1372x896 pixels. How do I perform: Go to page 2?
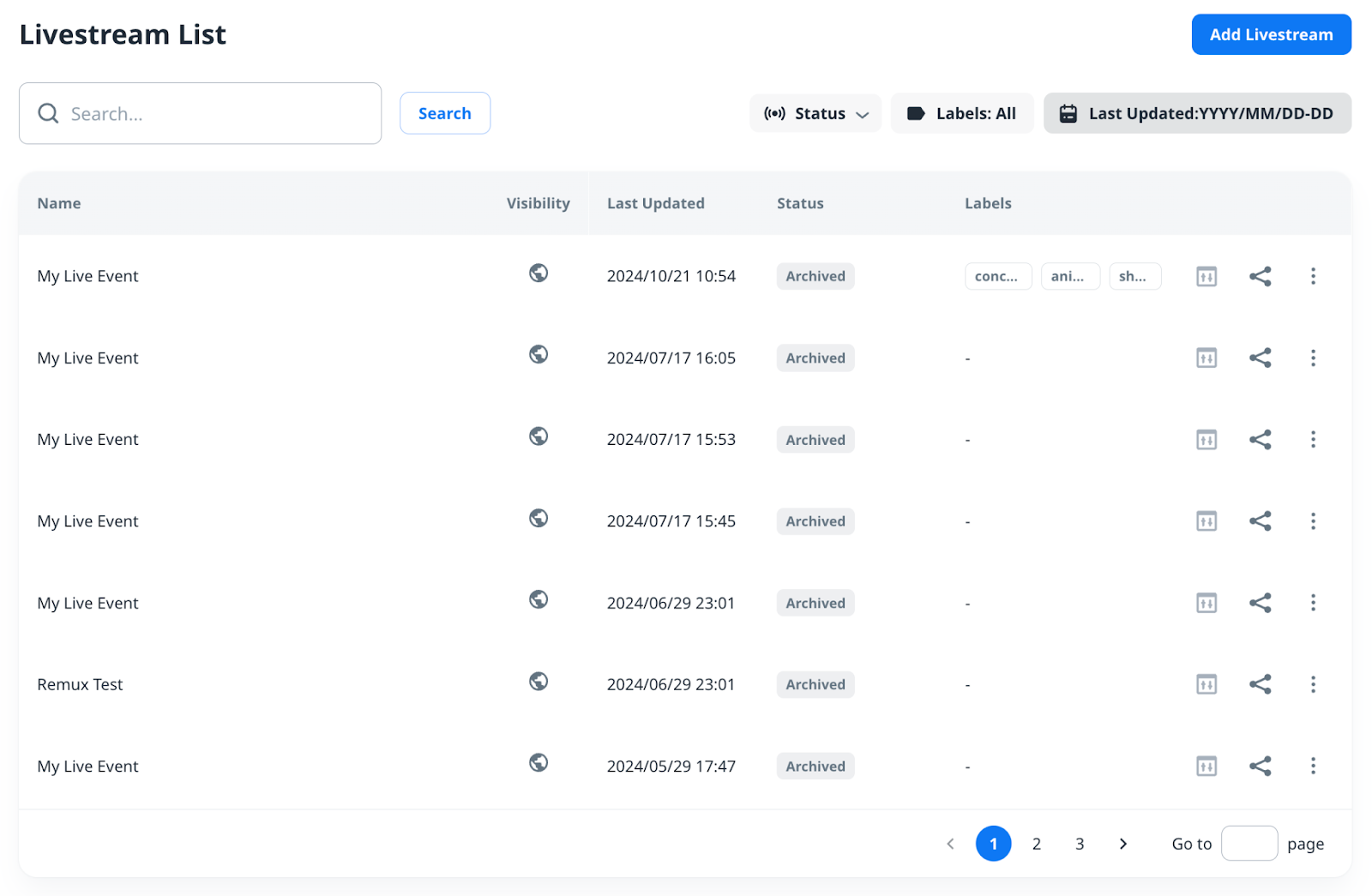tap(1037, 844)
